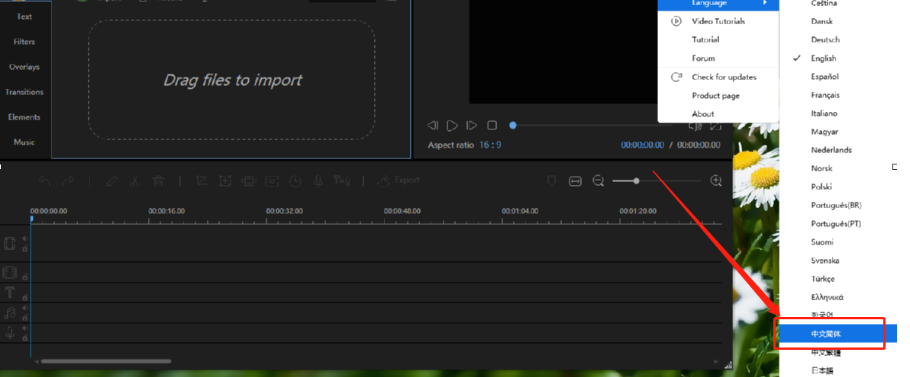Click the text track T icon
The height and width of the screenshot is (377, 910).
pos(10,292)
